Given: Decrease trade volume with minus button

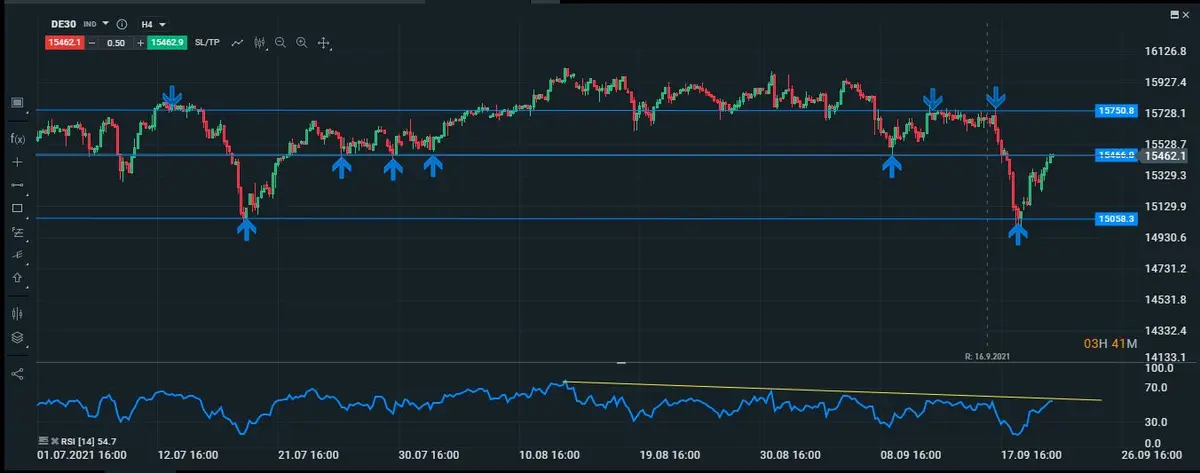Looking at the screenshot, I should [x=92, y=43].
